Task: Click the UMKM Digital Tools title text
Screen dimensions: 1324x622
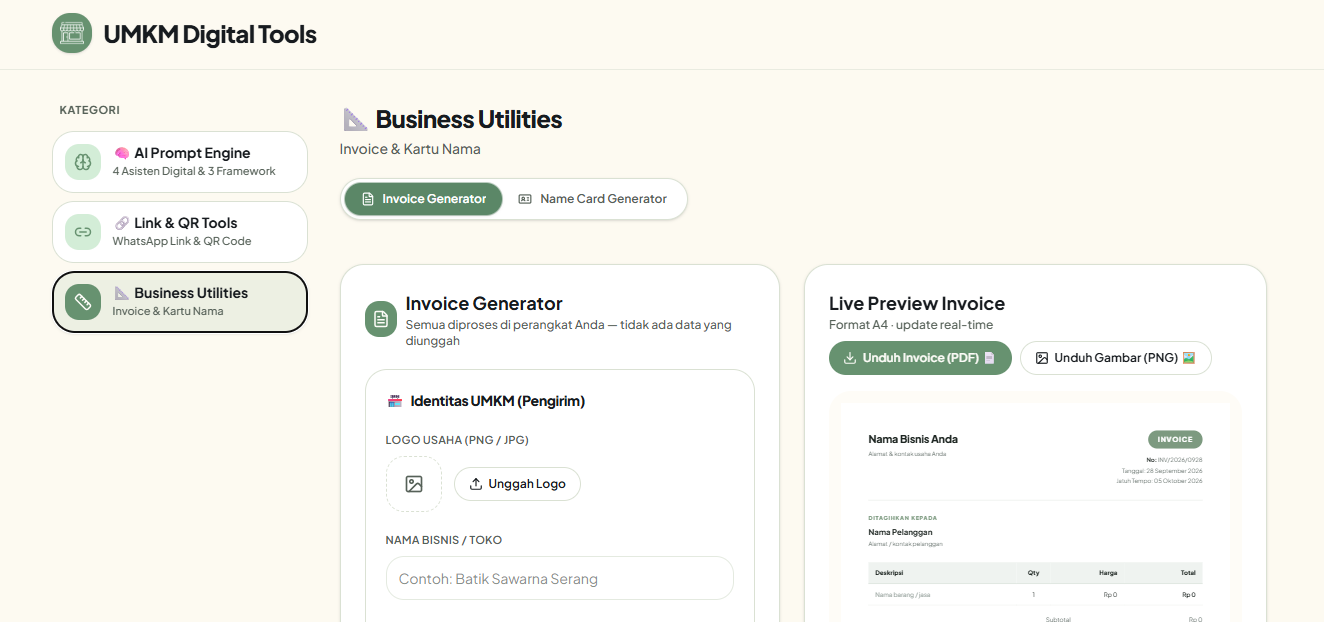Action: pos(210,35)
